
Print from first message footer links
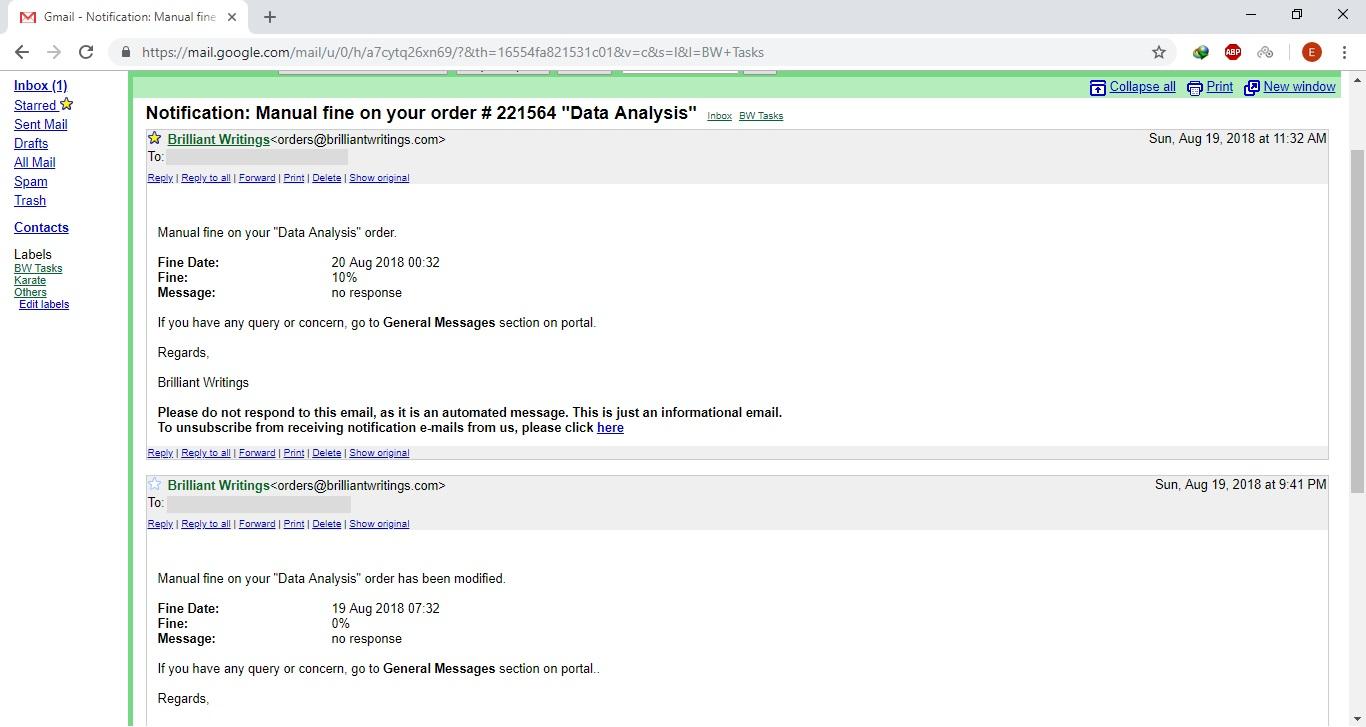click(294, 453)
